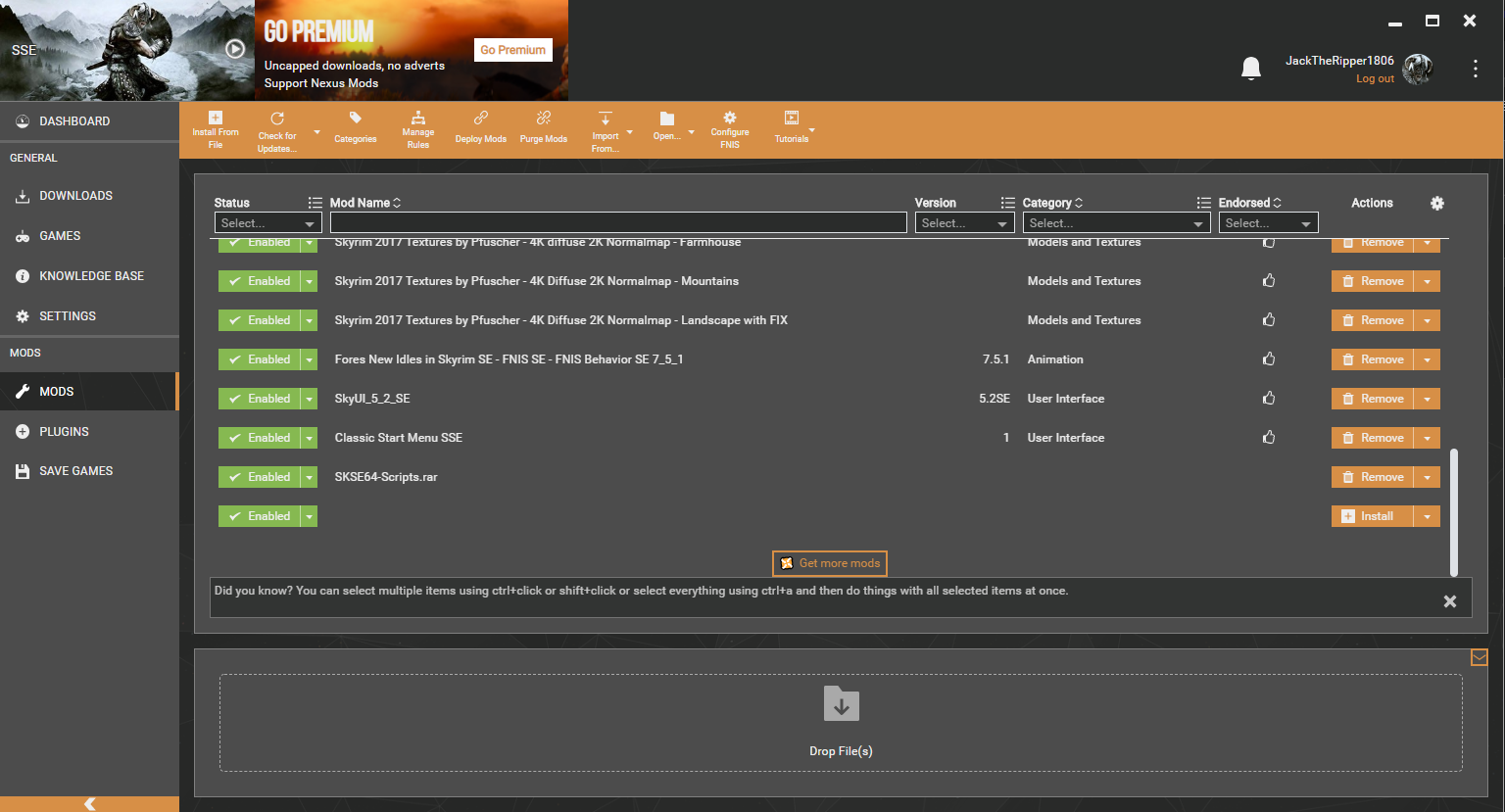Launch game with play button on SSE banner

point(235,48)
